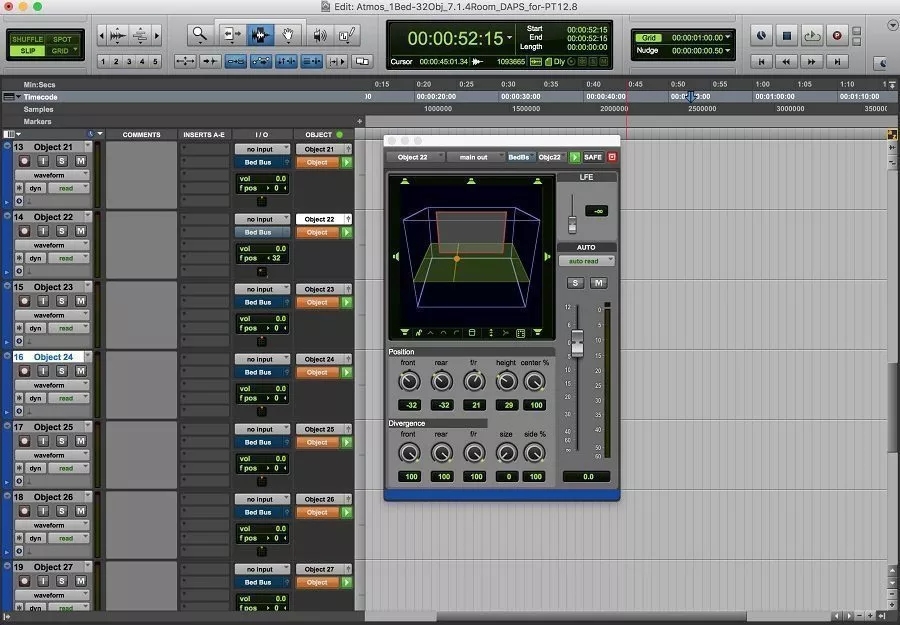Record-enable the Object 24 track

pyautogui.click(x=24, y=371)
